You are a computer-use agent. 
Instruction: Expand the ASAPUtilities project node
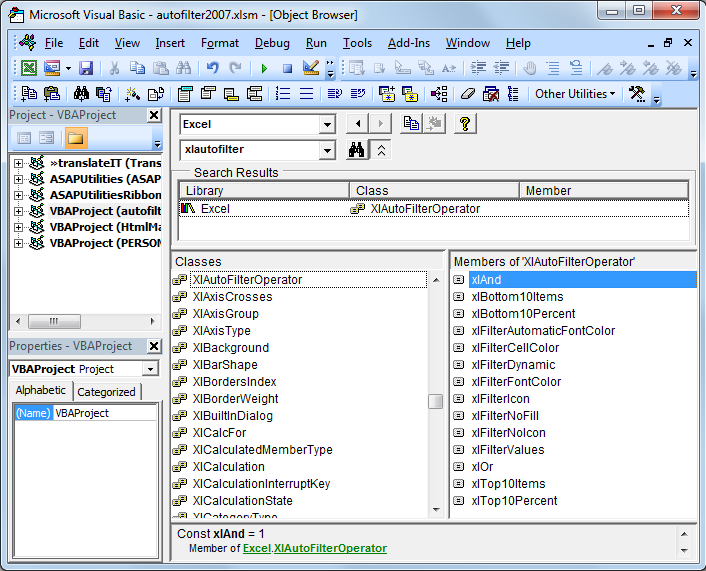18,179
